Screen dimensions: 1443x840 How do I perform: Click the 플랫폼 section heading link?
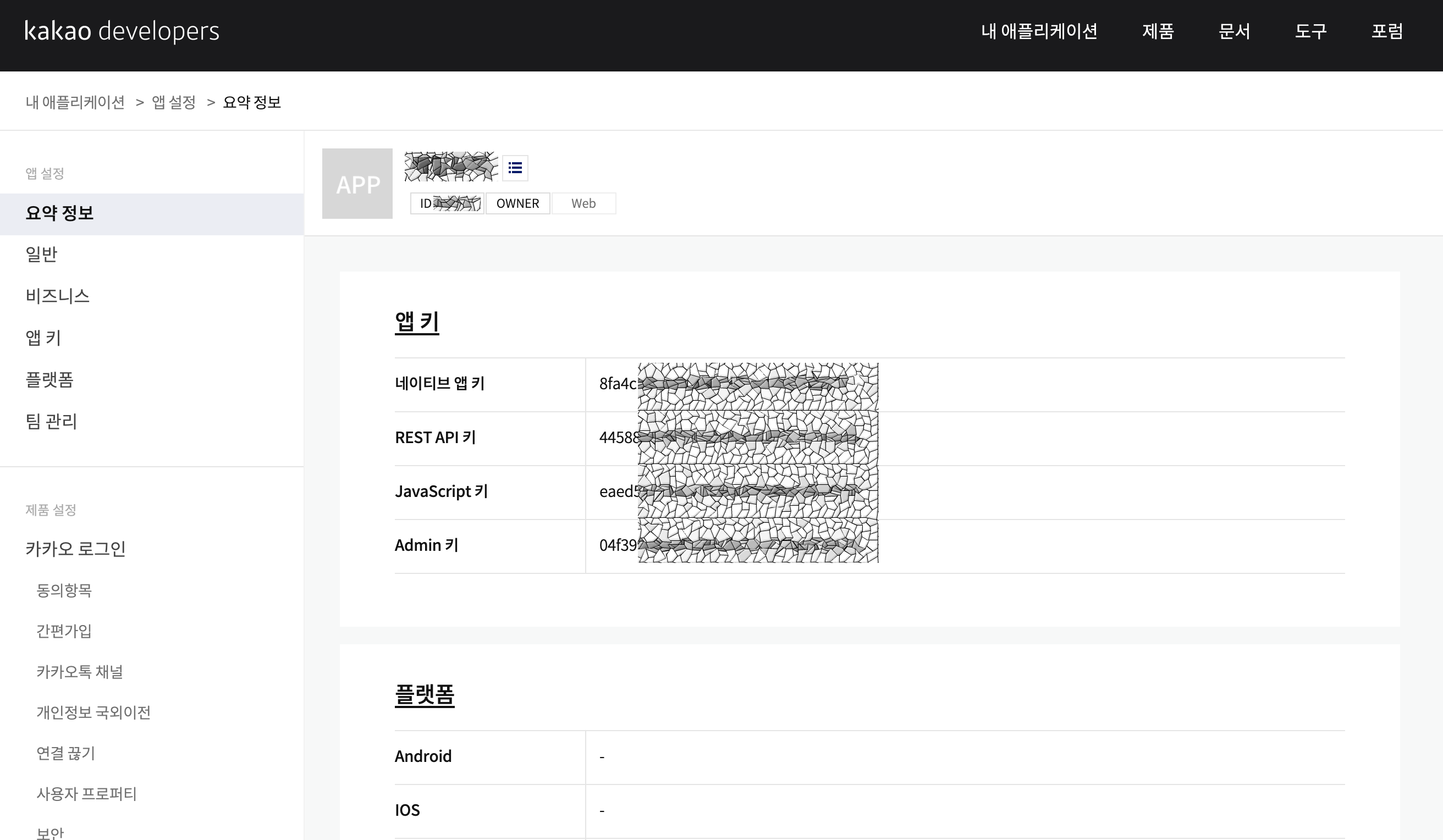tap(425, 694)
